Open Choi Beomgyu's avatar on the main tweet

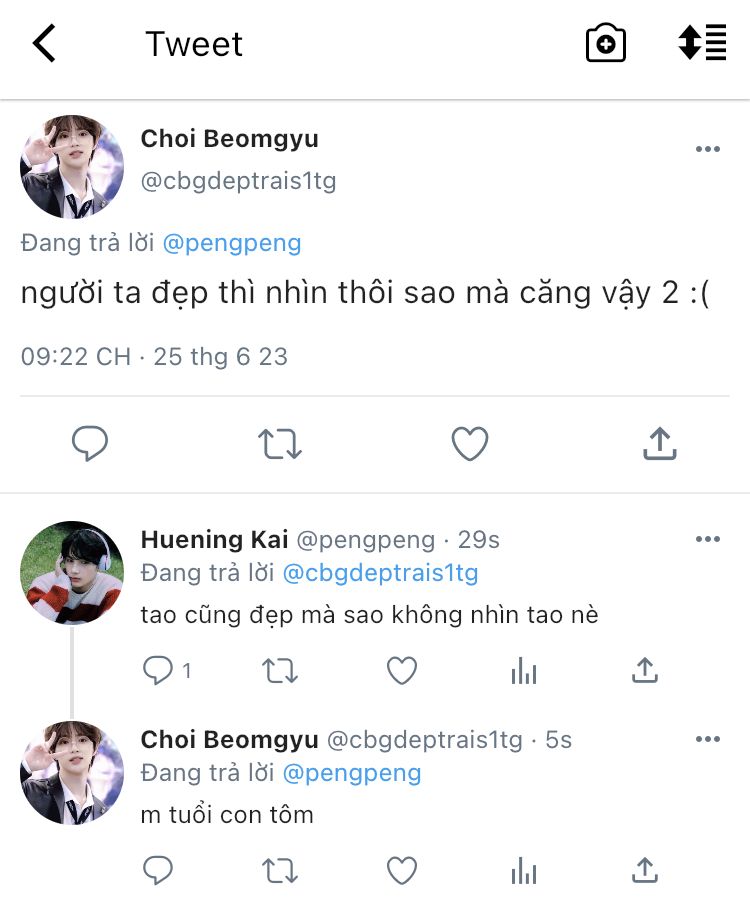tap(72, 166)
